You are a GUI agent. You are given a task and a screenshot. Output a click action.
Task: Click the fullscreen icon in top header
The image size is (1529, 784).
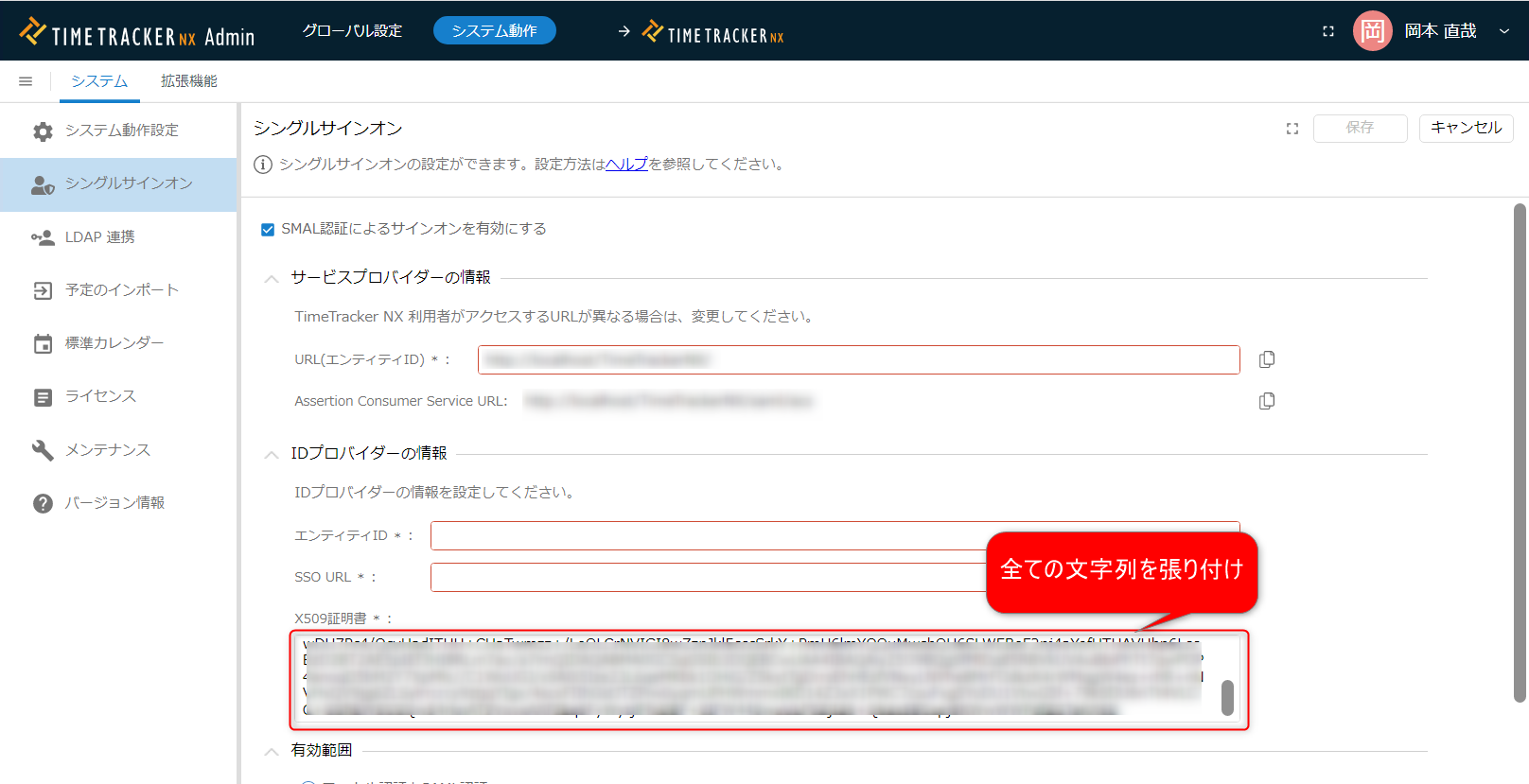coord(1328,31)
